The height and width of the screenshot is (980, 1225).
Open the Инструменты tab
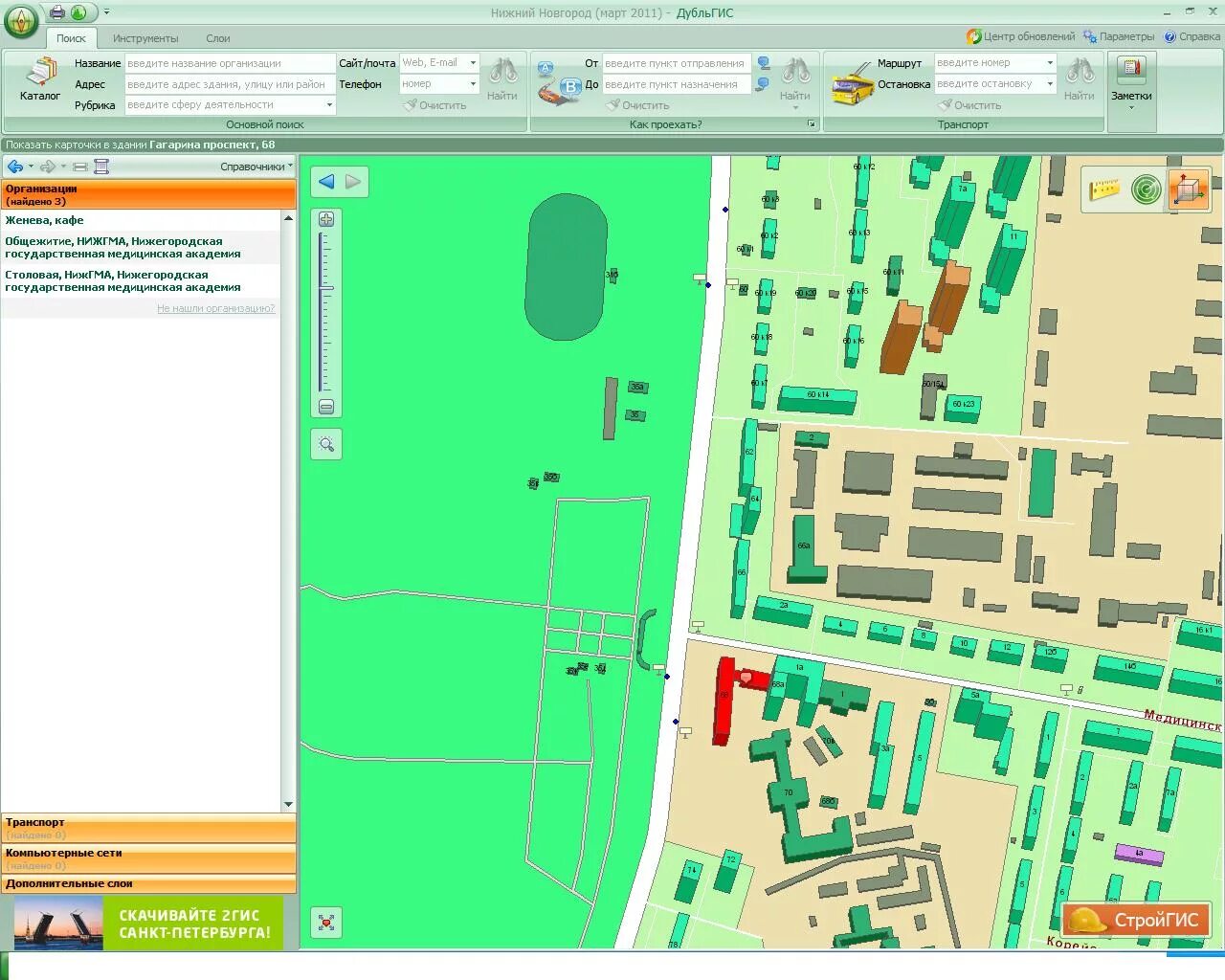145,38
